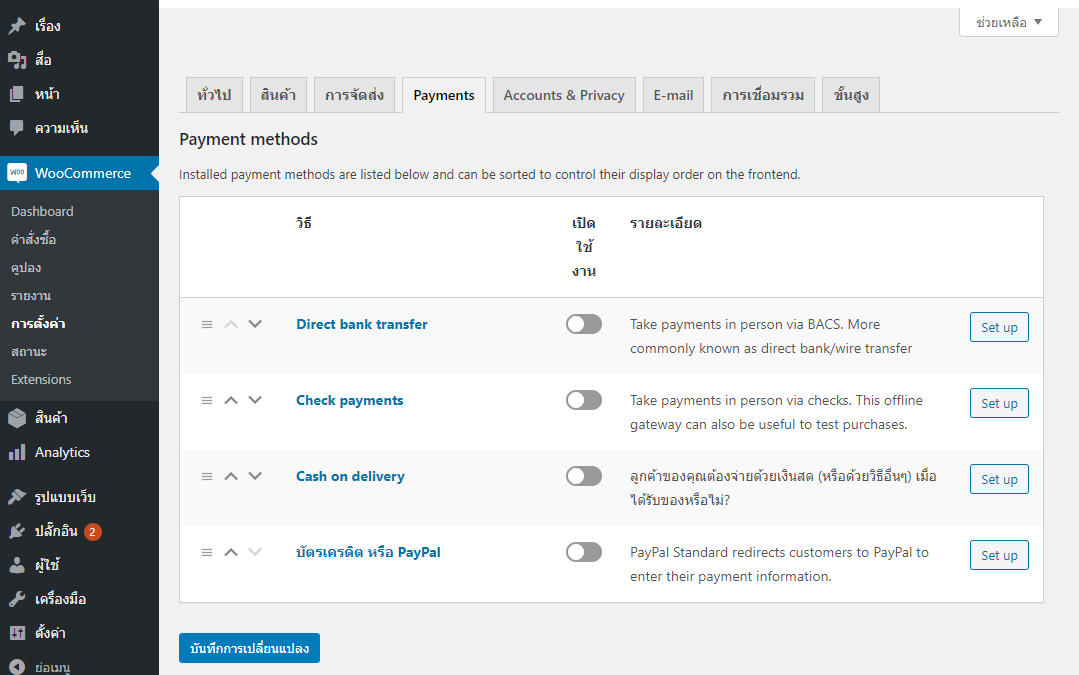Click the pages icon beside หน้า
This screenshot has height=675, width=1079.
(x=17, y=94)
